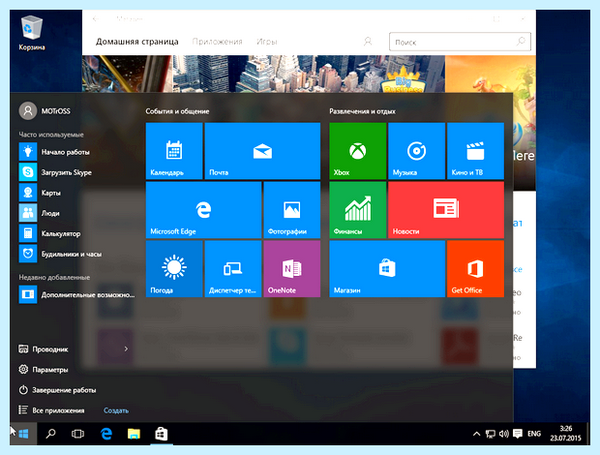The height and width of the screenshot is (455, 600).
Task: Launch Edge from the taskbar
Action: 106,434
